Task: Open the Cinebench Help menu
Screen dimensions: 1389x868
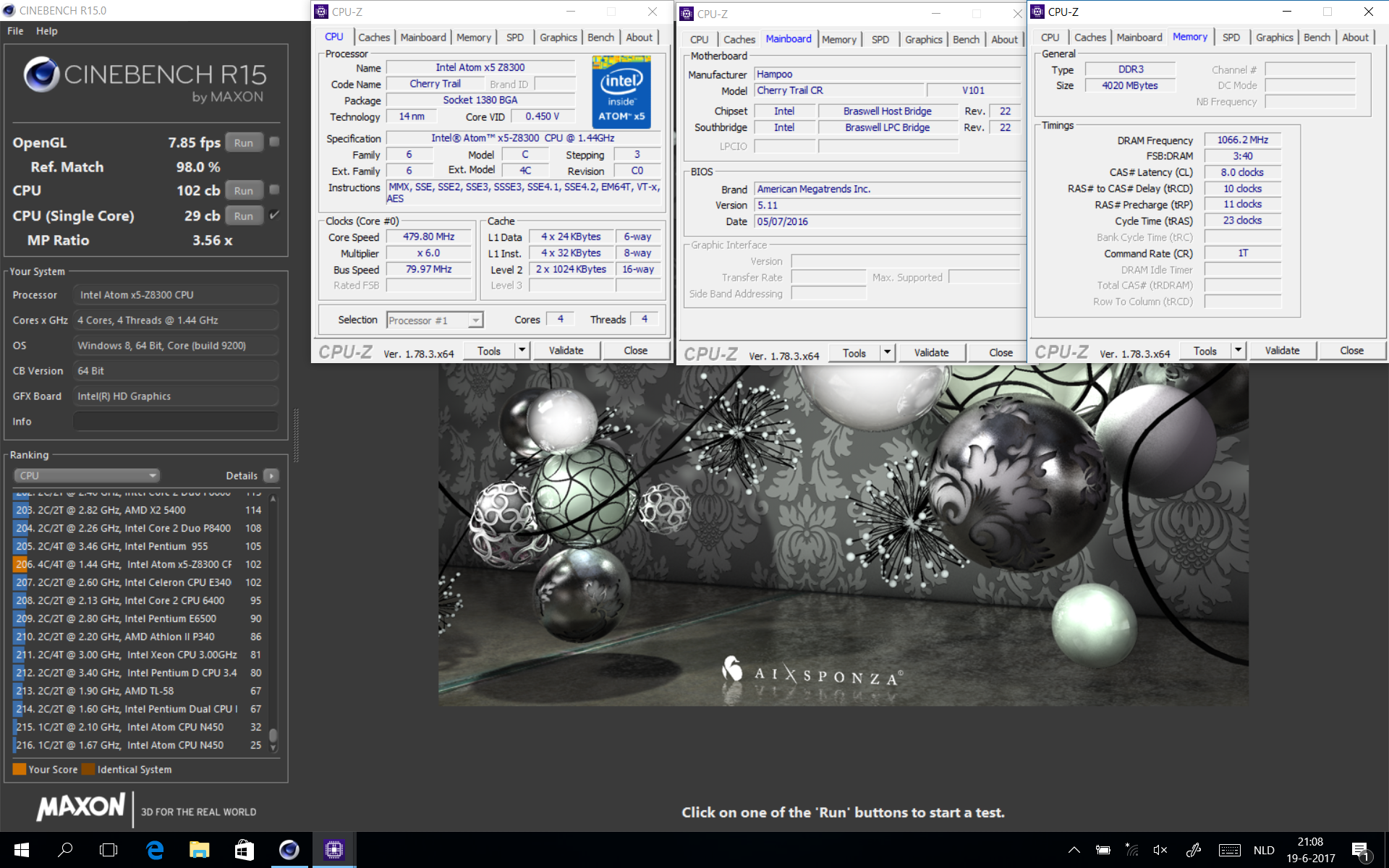Action: 47,31
